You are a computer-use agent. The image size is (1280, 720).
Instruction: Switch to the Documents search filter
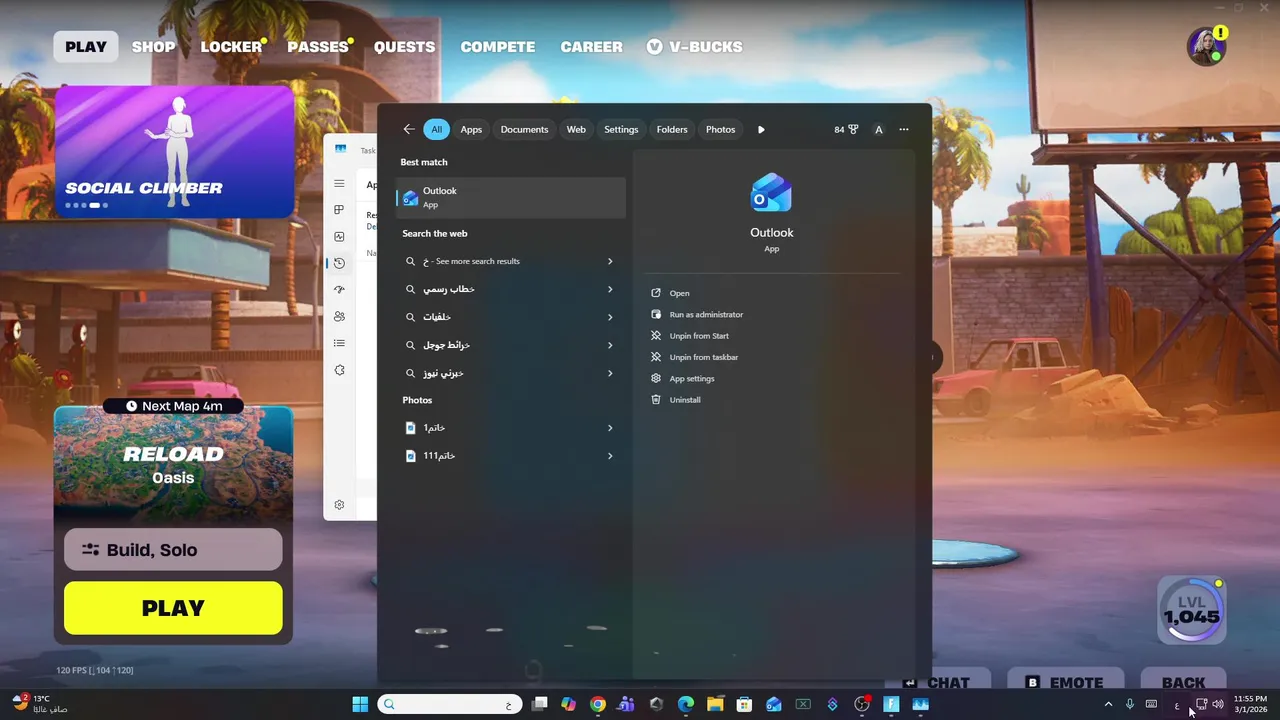(x=524, y=129)
